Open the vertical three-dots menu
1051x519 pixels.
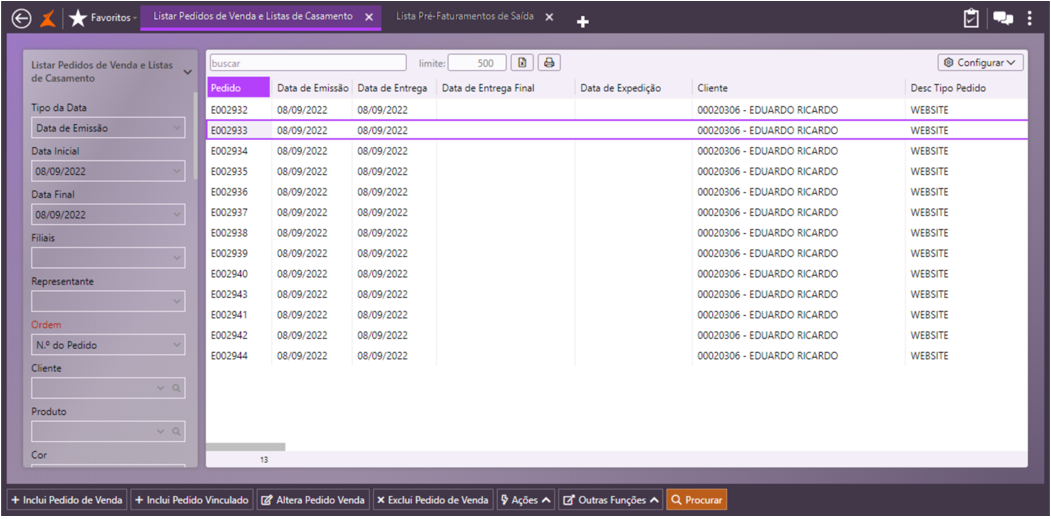pyautogui.click(x=1030, y=19)
